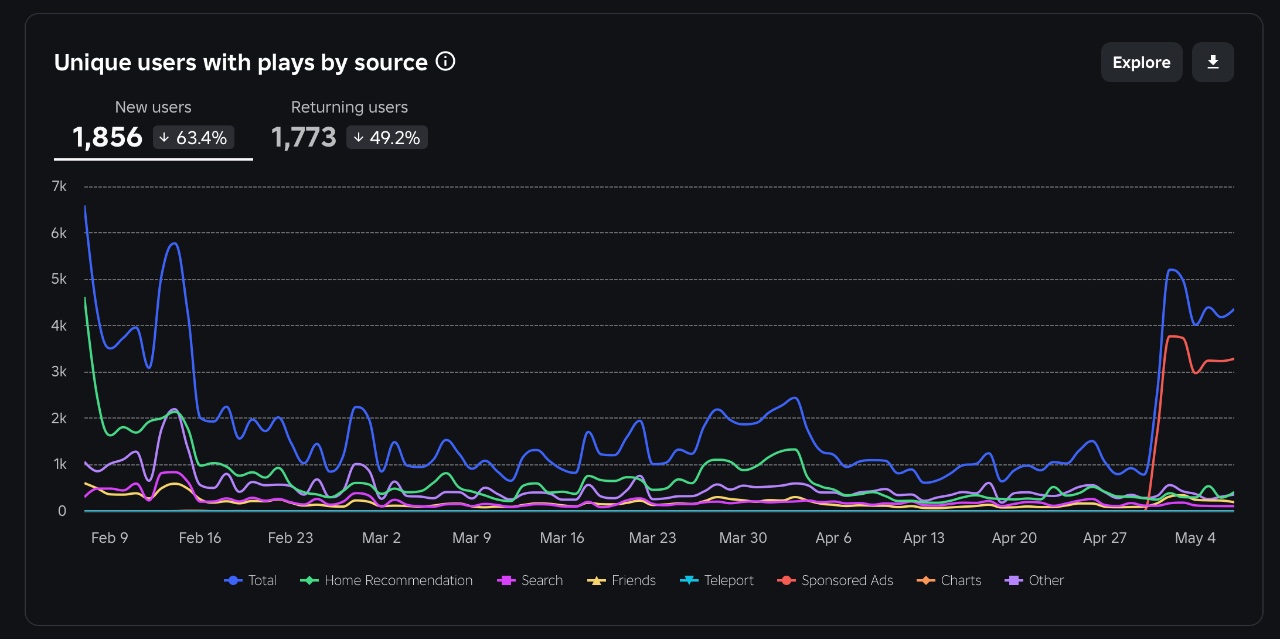The height and width of the screenshot is (639, 1280).
Task: Toggle the Sponsored Ads legend series
Action: [835, 580]
